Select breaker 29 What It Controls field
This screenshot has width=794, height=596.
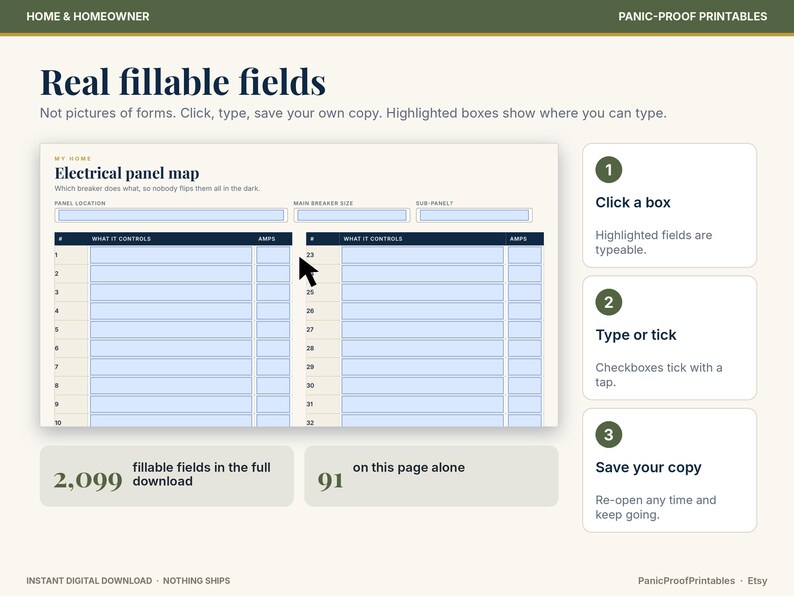click(422, 367)
